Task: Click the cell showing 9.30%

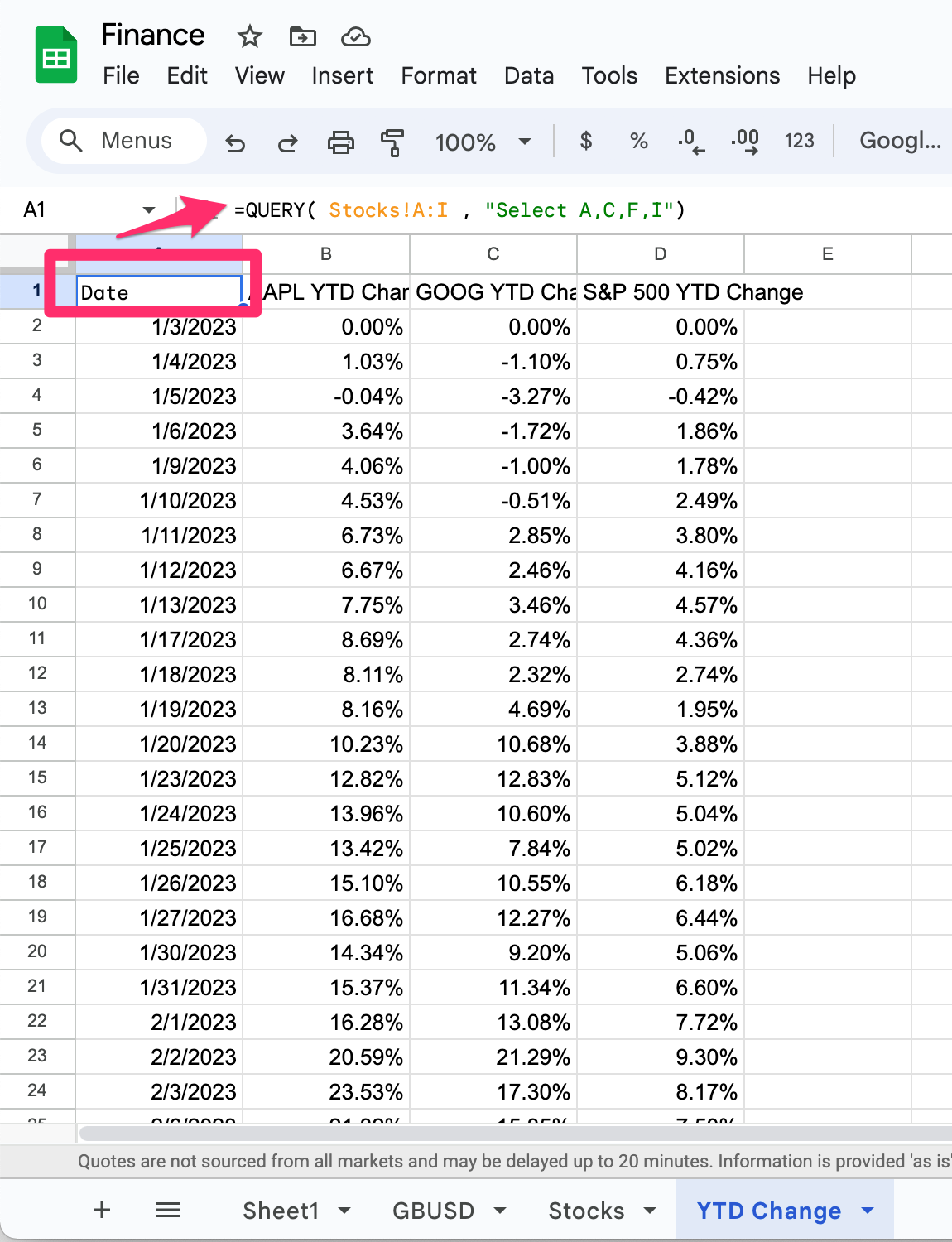Action: coord(661,1057)
